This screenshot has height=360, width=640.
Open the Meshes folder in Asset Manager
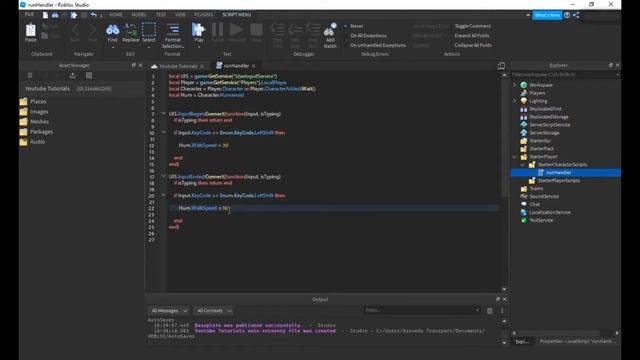tap(39, 122)
